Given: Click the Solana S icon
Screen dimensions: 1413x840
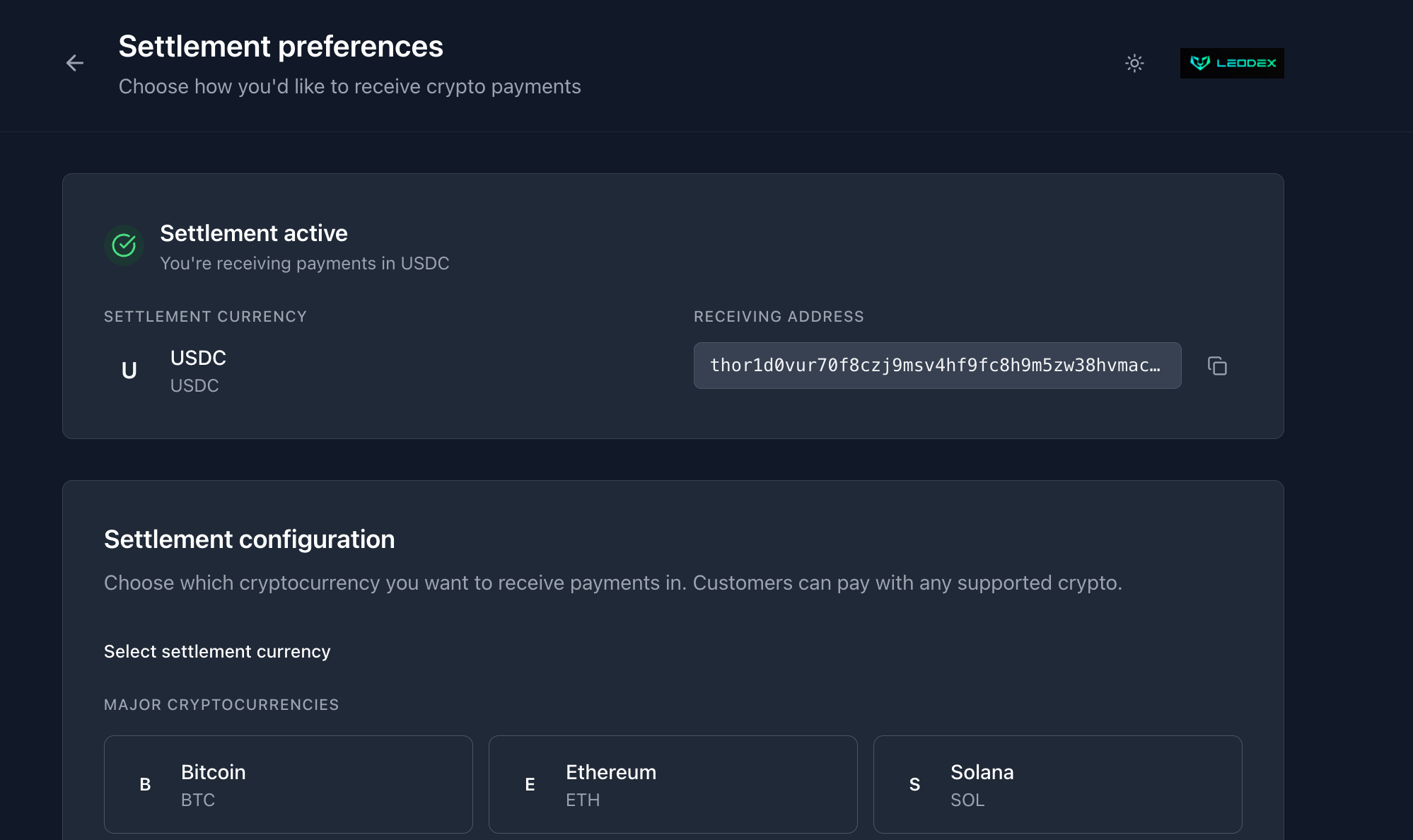Looking at the screenshot, I should (914, 784).
